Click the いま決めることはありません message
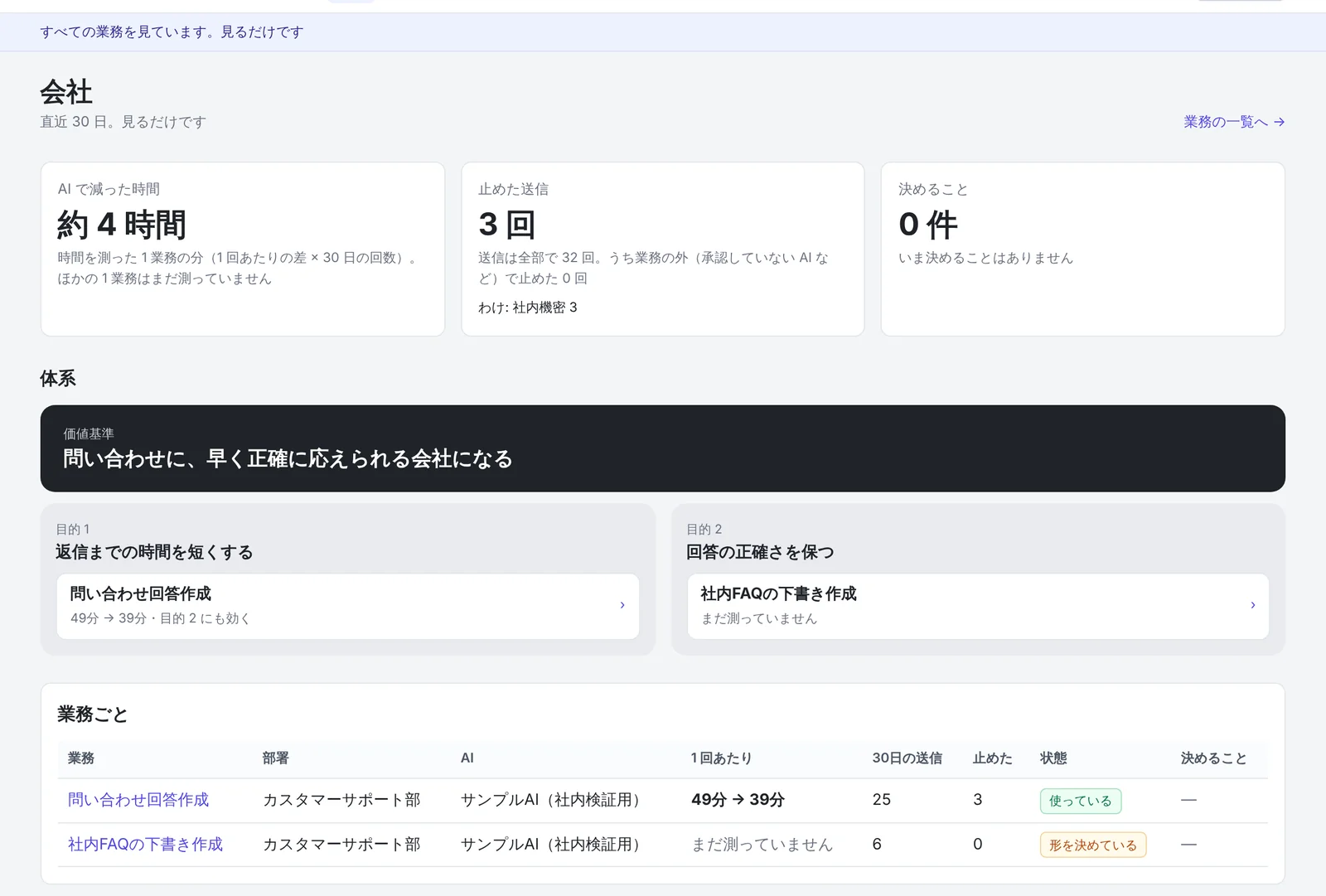This screenshot has width=1326, height=896. (x=985, y=258)
